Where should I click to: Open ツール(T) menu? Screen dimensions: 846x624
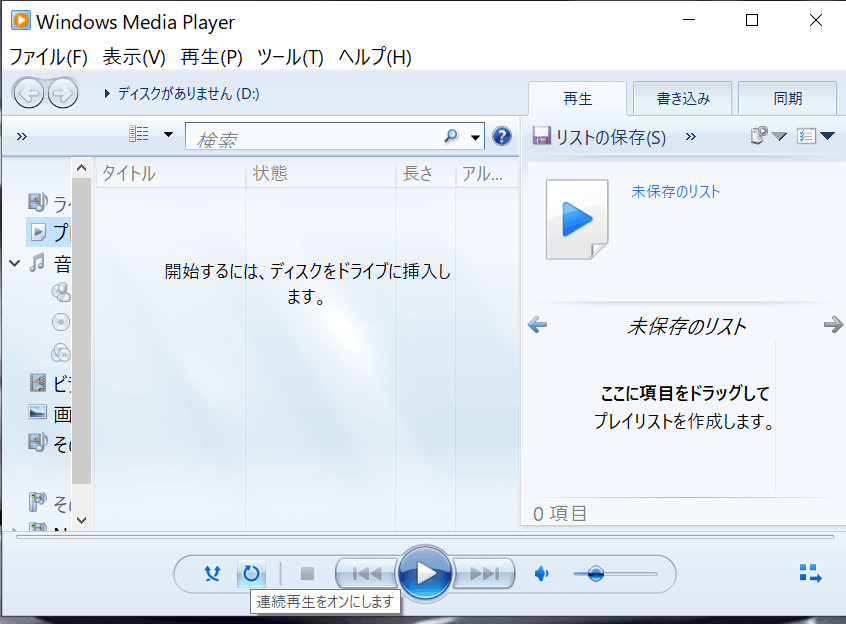(290, 57)
